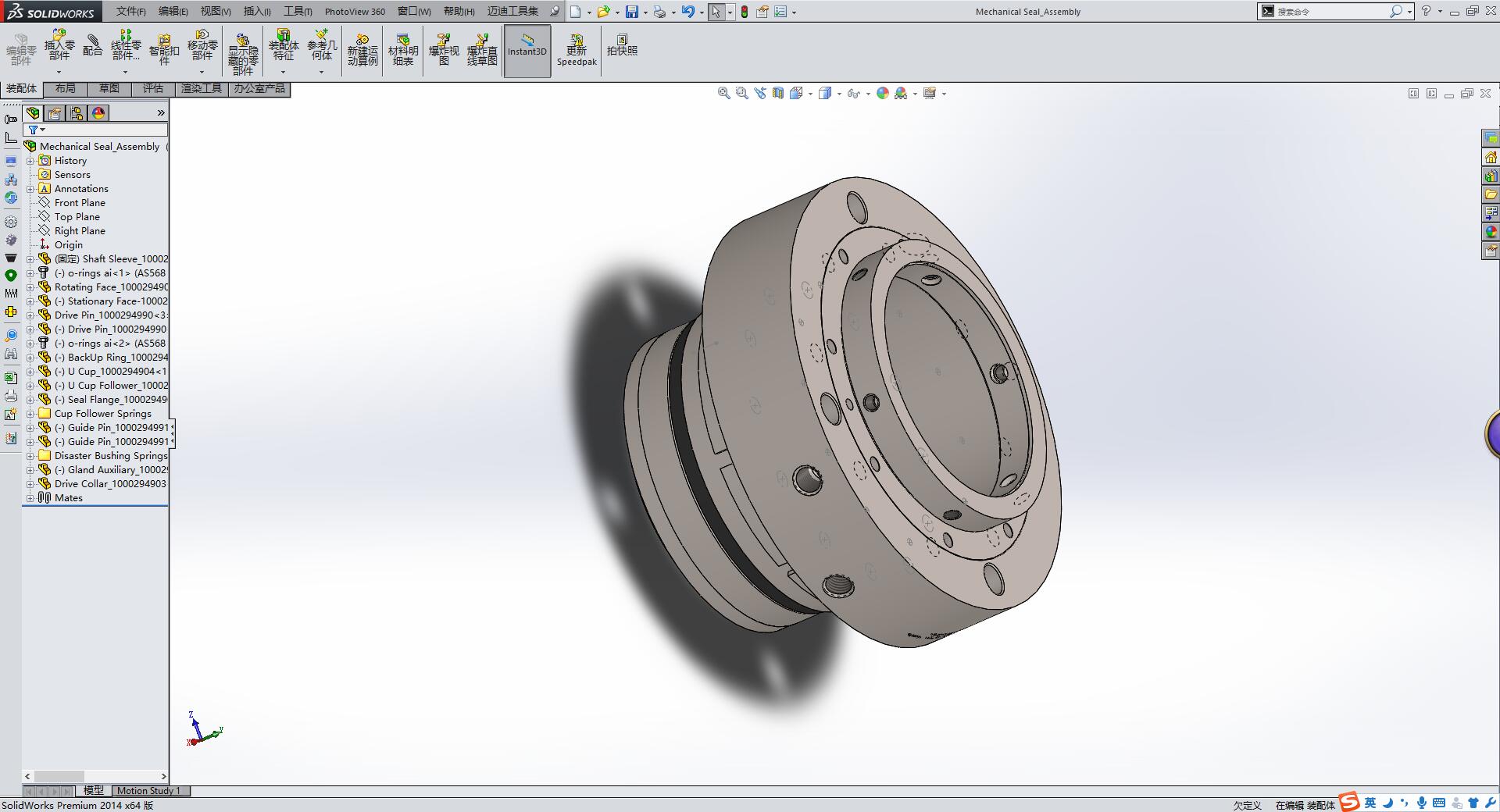Open 编辑(E) menu
Viewport: 1500px width, 812px height.
point(173,12)
